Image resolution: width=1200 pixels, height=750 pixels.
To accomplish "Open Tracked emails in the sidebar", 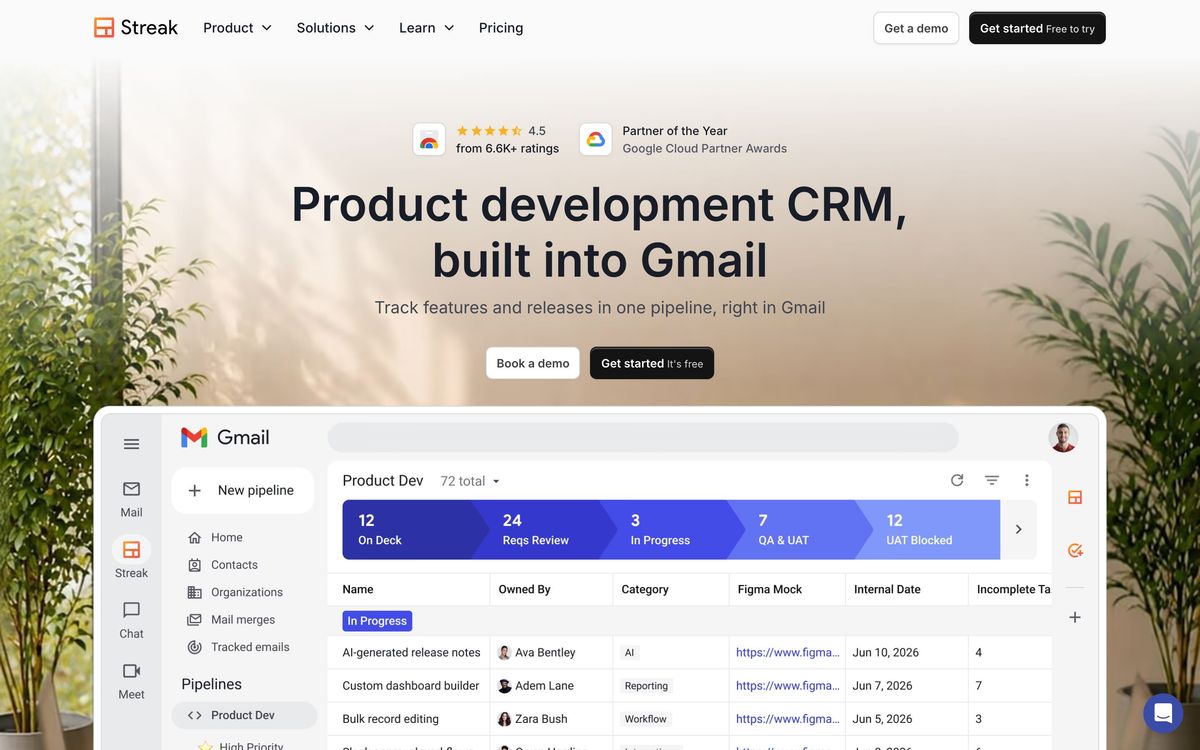I will click(x=239, y=647).
